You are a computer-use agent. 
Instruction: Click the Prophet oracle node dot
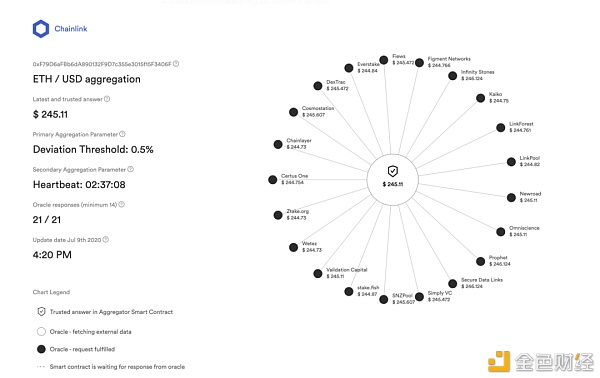(481, 261)
